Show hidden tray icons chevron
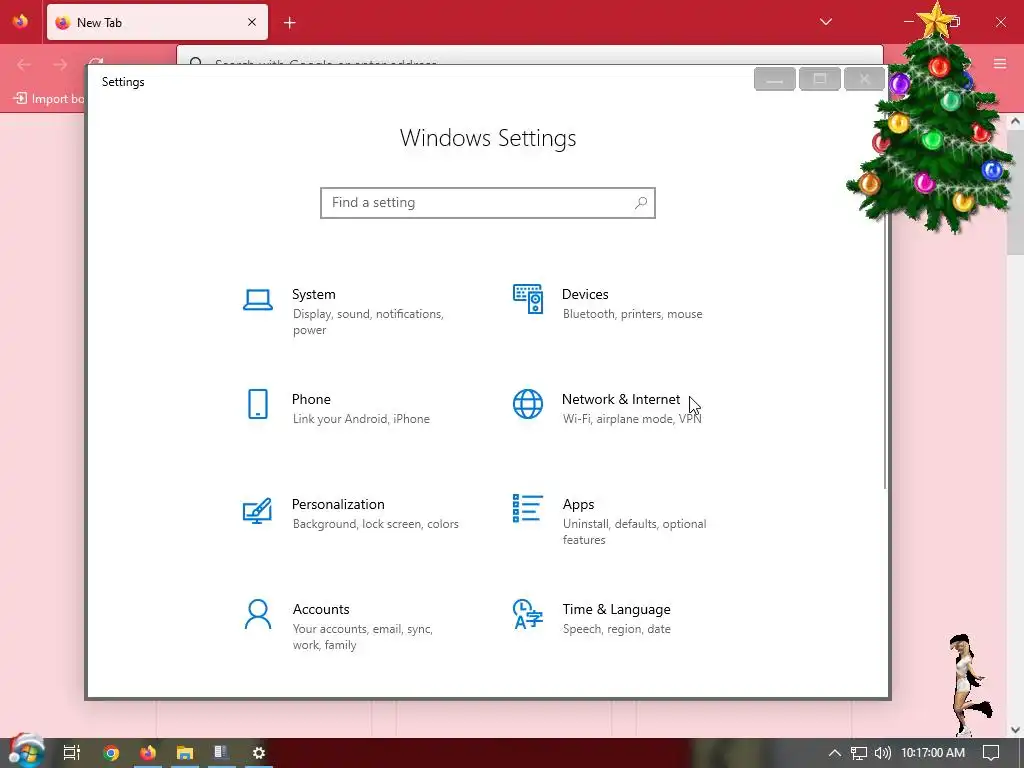 pos(834,753)
